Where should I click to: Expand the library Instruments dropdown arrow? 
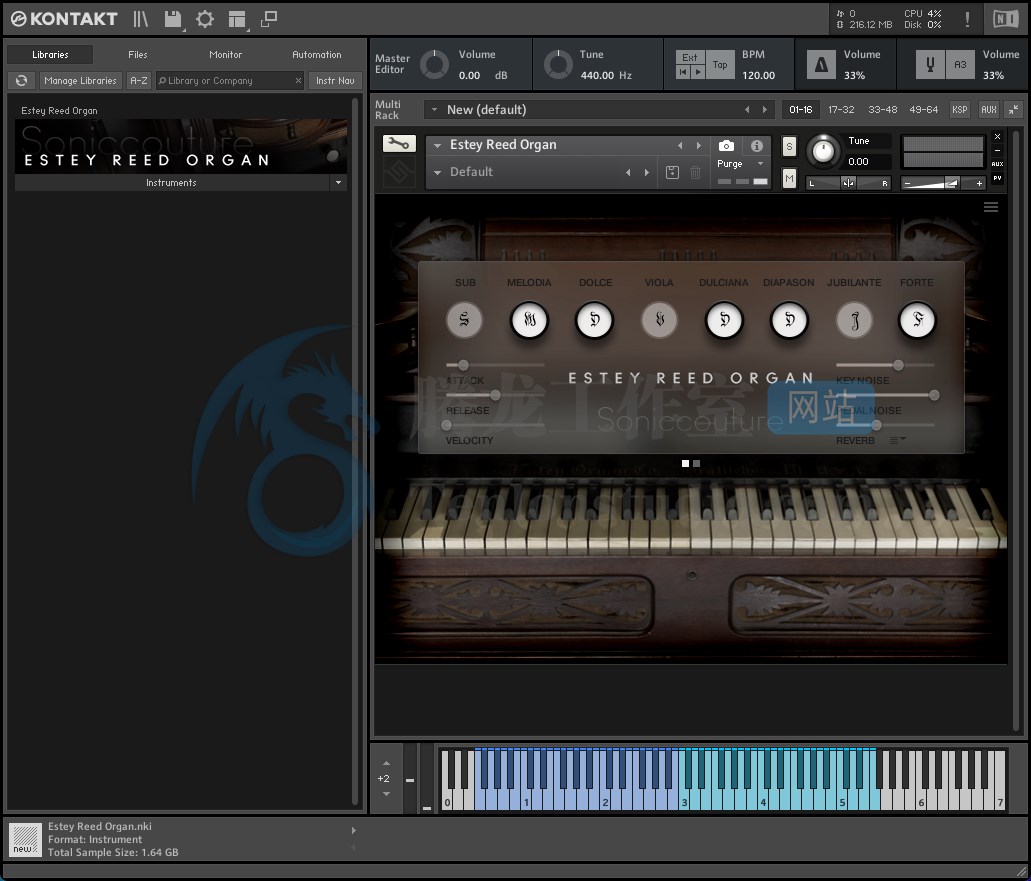338,183
